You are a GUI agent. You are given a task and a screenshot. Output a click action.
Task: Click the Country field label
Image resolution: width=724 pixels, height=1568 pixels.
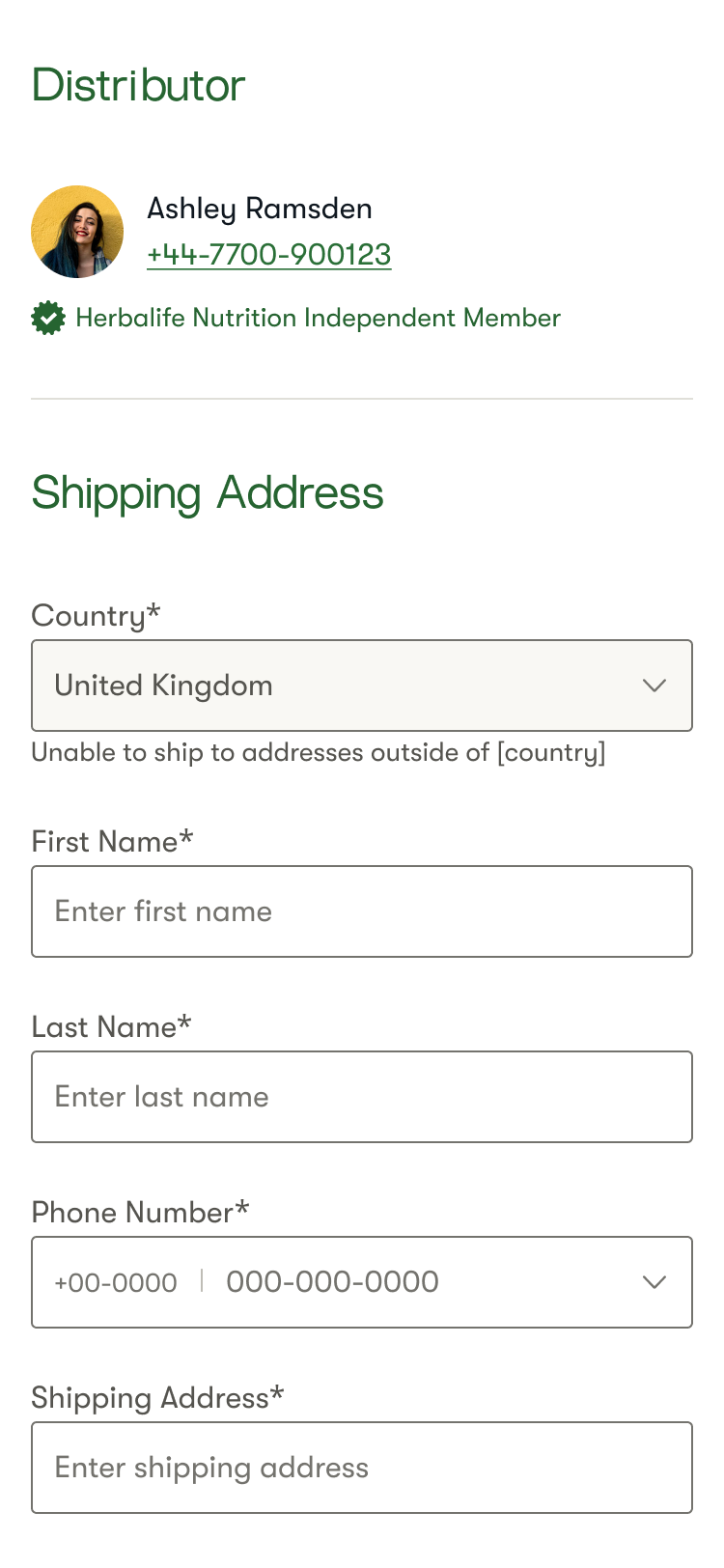click(x=96, y=615)
